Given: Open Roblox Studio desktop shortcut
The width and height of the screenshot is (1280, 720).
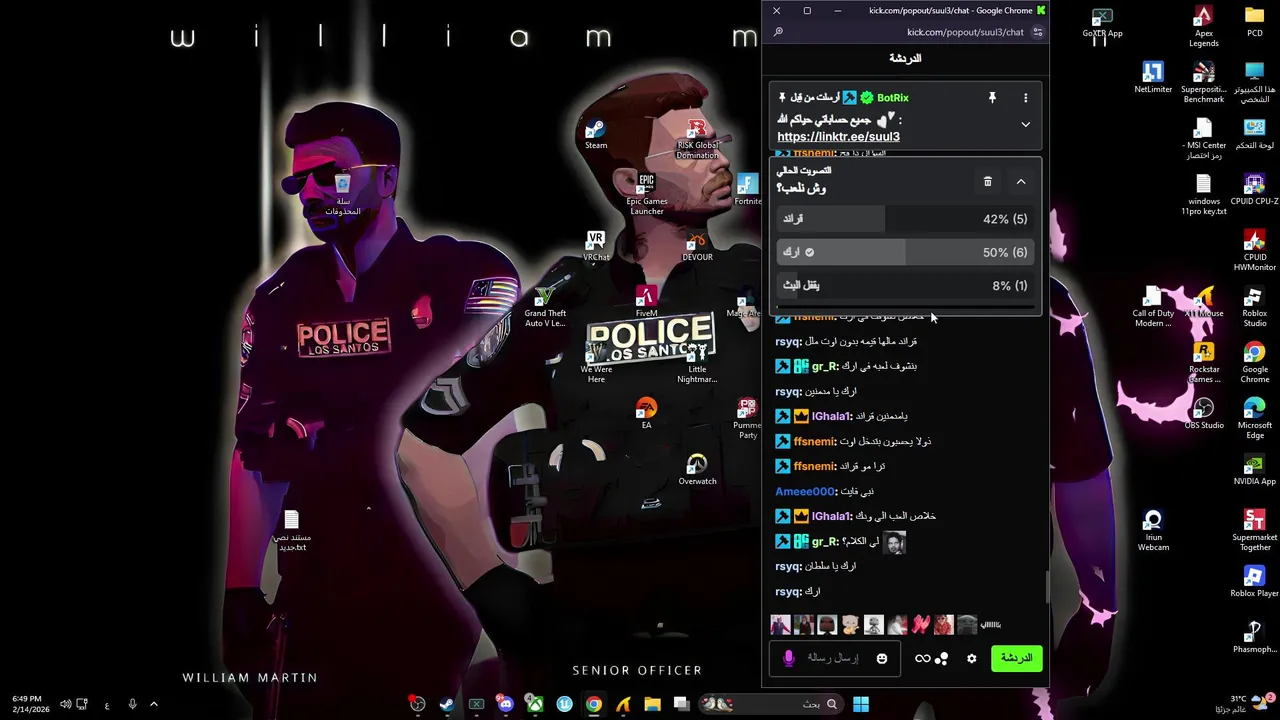Looking at the screenshot, I should click(x=1254, y=307).
